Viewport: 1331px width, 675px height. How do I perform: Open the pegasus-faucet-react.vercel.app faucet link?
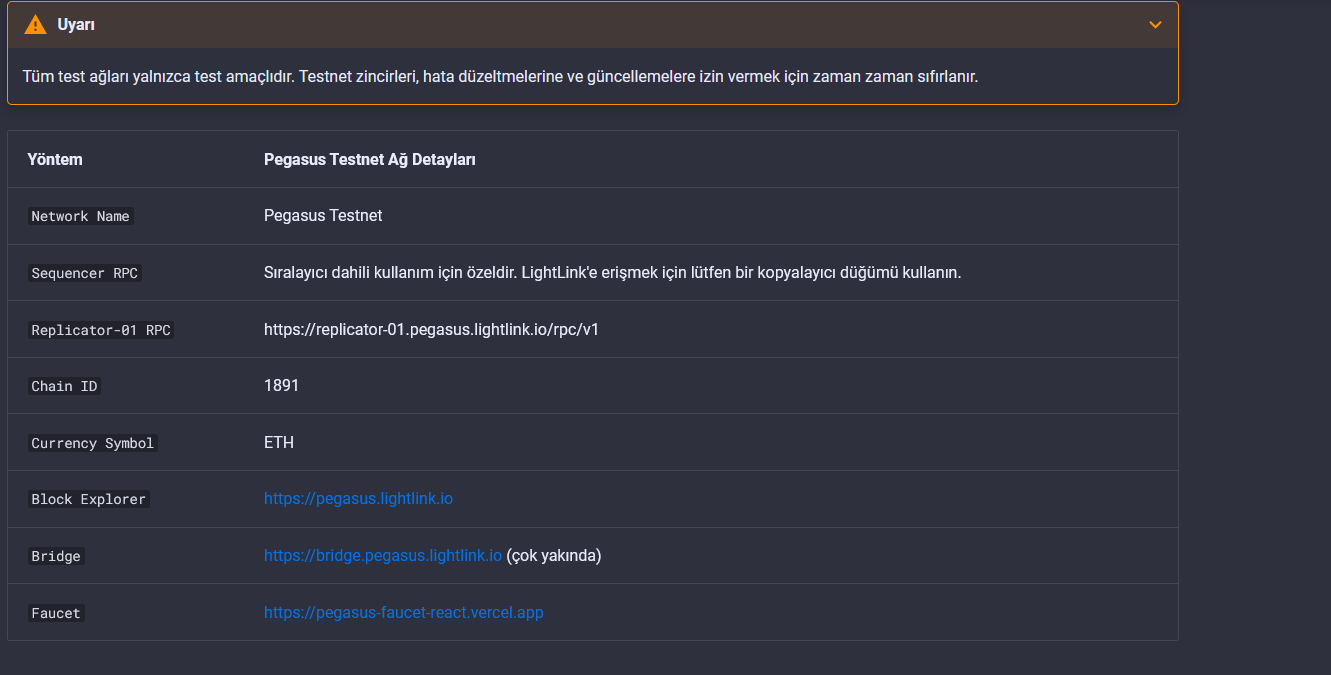(x=404, y=612)
